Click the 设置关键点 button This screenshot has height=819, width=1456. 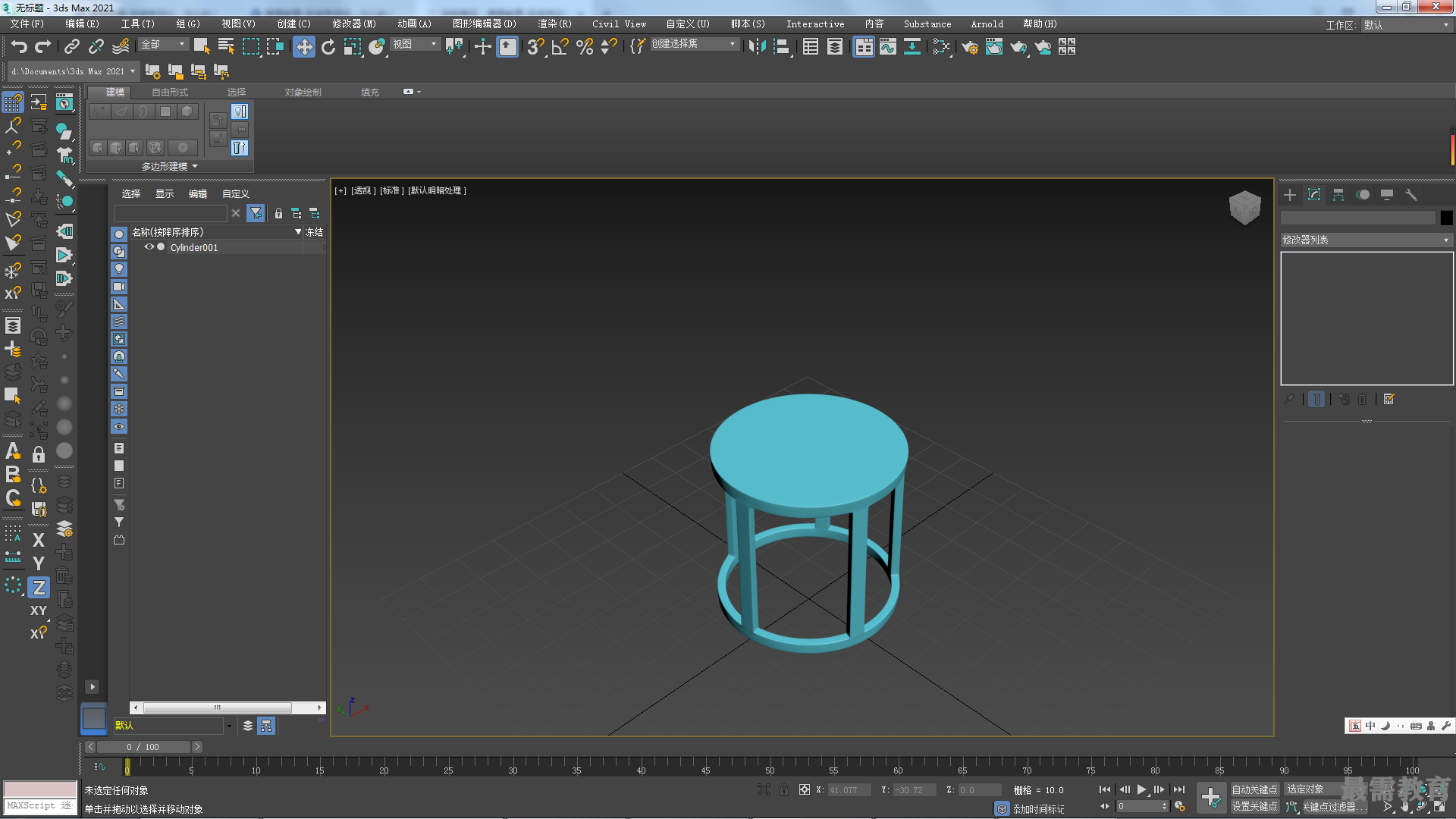[1254, 806]
